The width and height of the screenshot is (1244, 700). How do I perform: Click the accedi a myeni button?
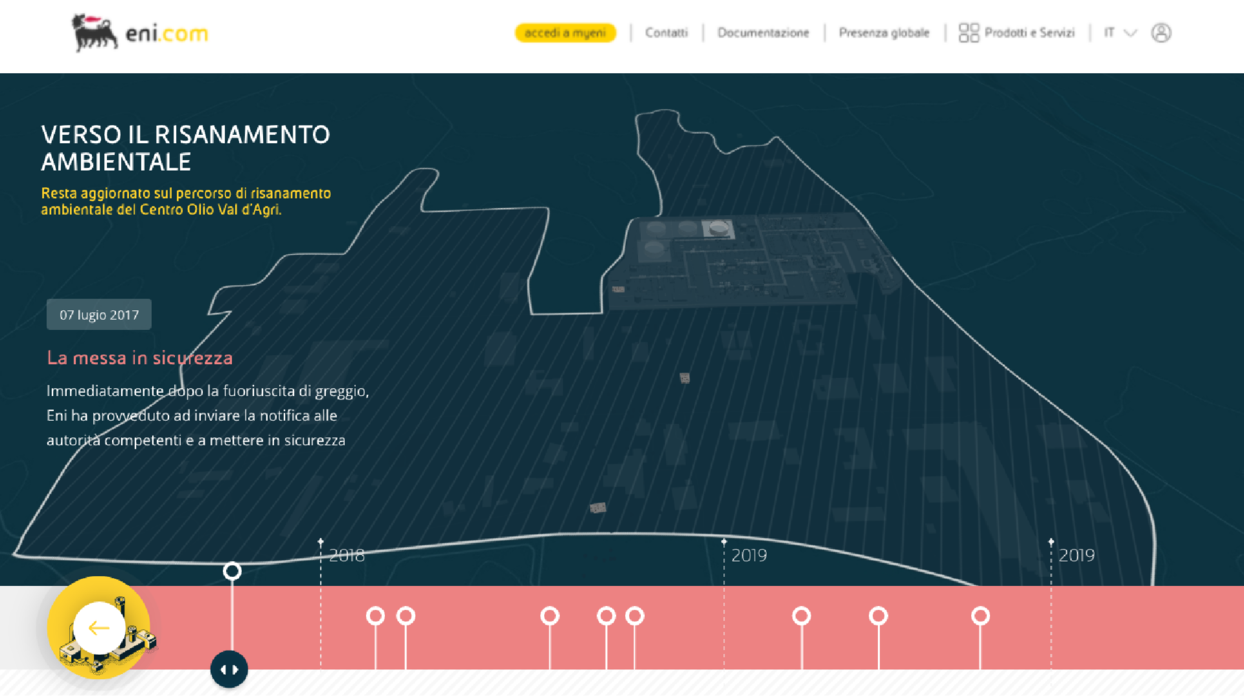[565, 33]
